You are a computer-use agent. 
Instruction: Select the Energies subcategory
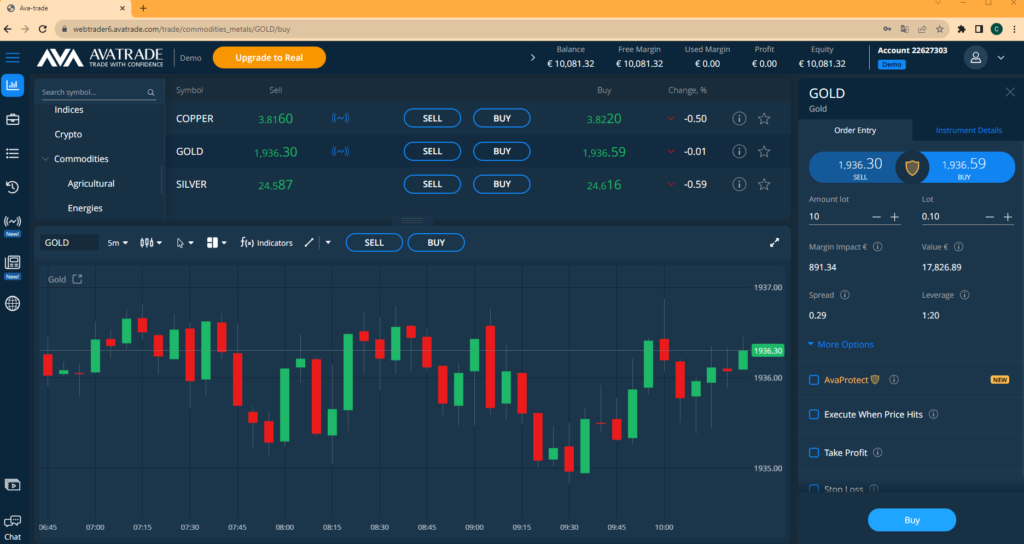tap(85, 208)
